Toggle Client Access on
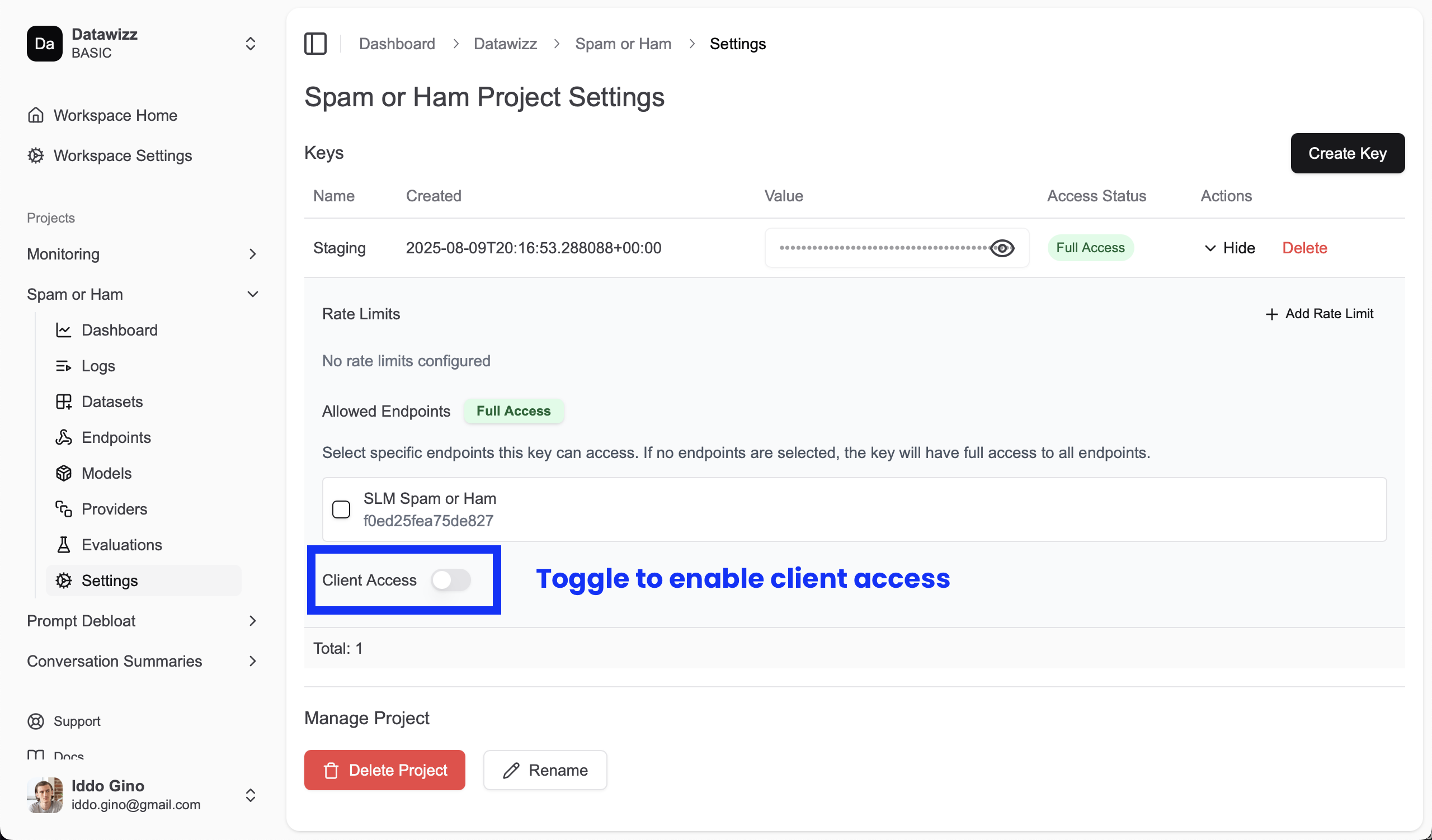Image resolution: width=1432 pixels, height=840 pixels. (451, 580)
